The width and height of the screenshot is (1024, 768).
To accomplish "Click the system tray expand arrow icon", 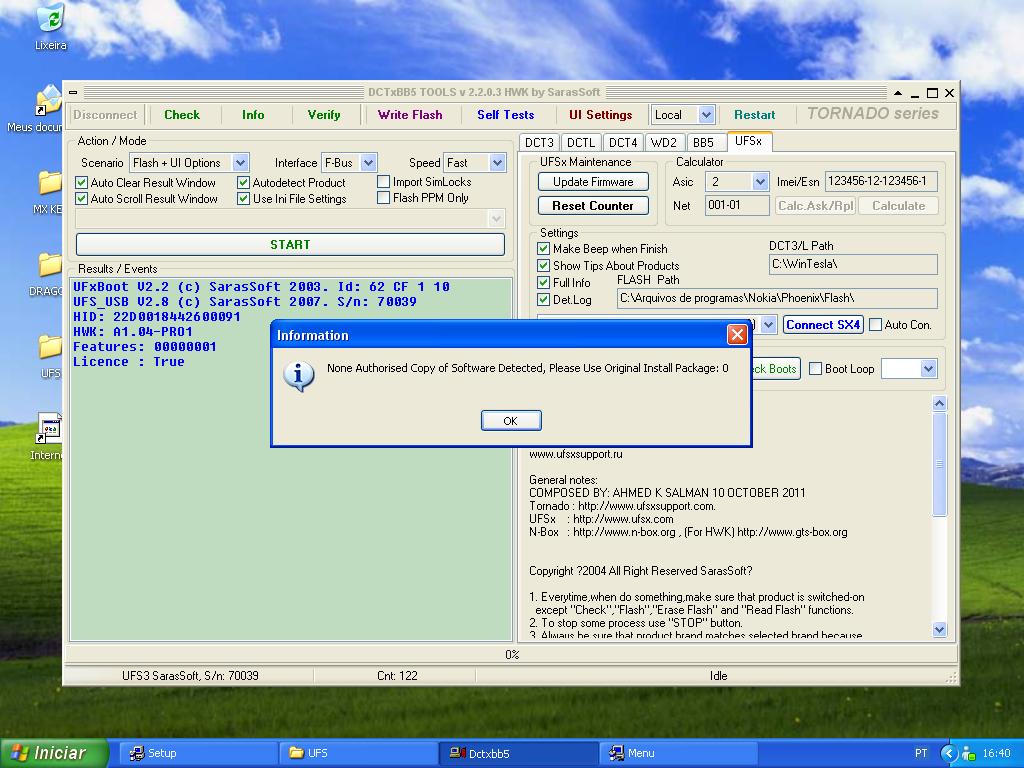I will click(949, 753).
